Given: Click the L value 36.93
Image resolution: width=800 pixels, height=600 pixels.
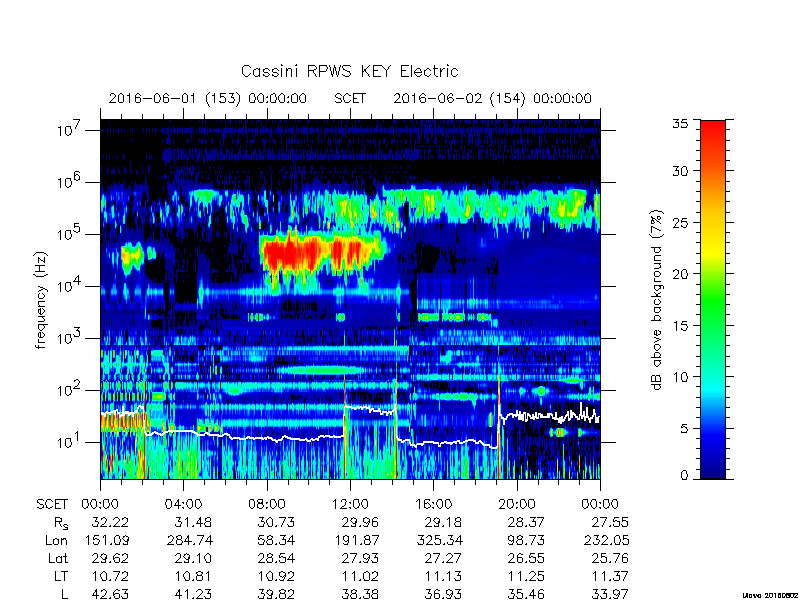Looking at the screenshot, I should (442, 594).
